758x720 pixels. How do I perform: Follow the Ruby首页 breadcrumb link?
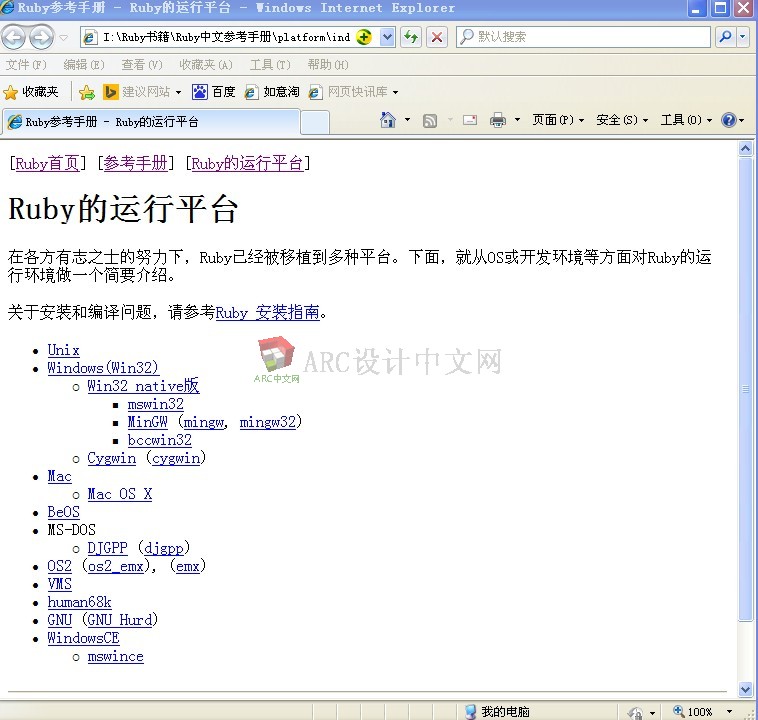pos(47,163)
